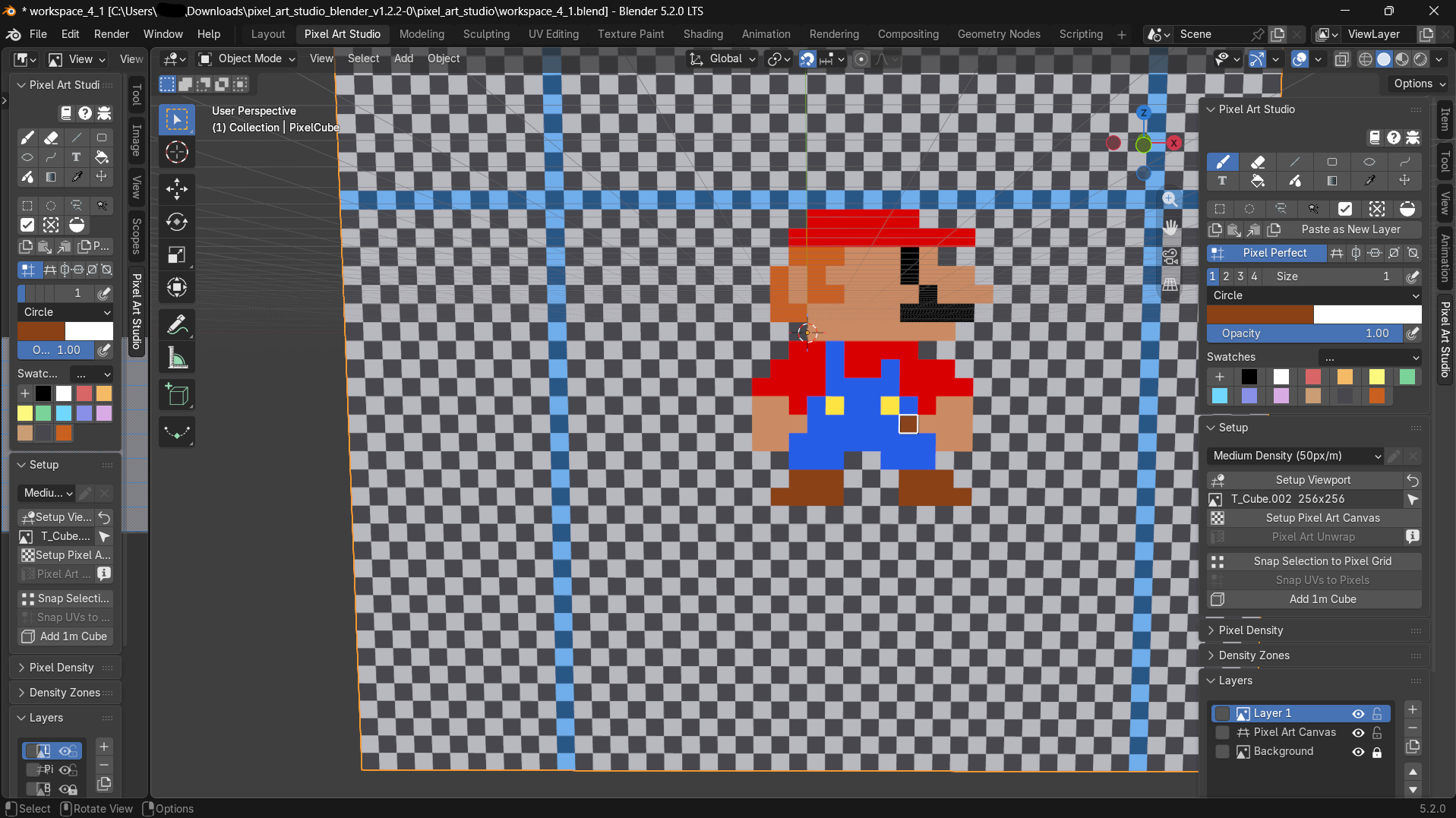Activate the Rotate tool in the viewport toolbar
Screen dimensions: 1456x818
(177, 222)
